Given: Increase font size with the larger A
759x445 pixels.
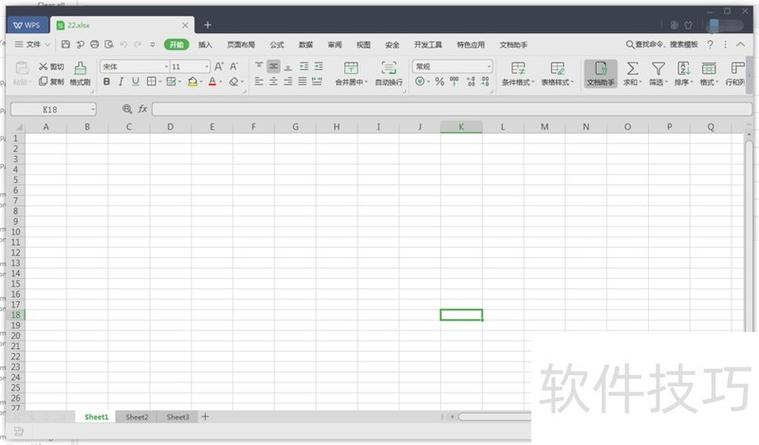Looking at the screenshot, I should pyautogui.click(x=219, y=66).
